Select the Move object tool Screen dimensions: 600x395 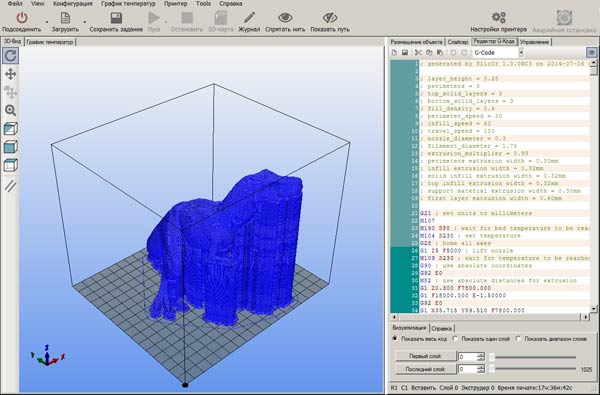point(10,92)
